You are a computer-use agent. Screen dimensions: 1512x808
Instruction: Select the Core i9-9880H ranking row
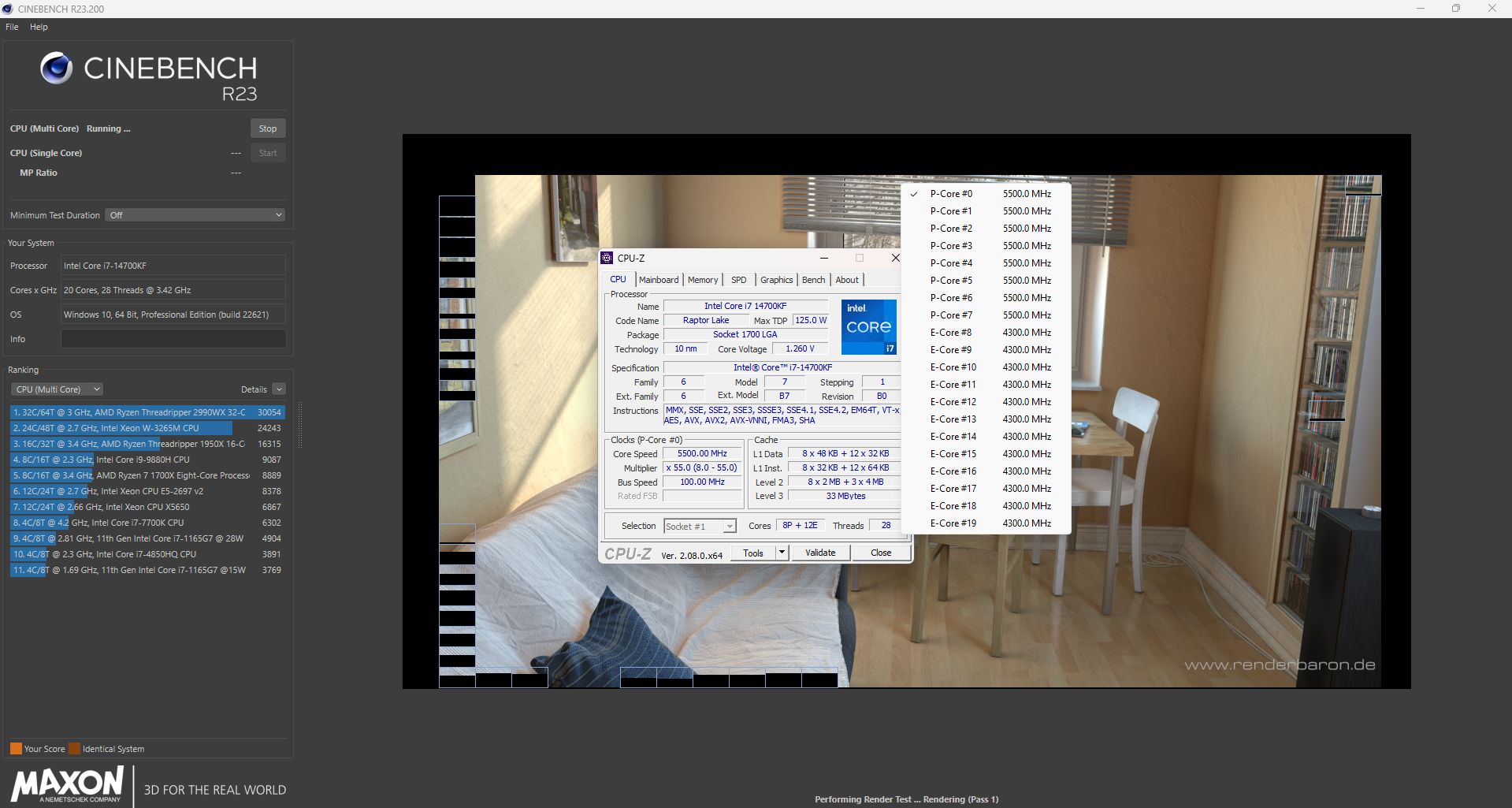pyautogui.click(x=147, y=460)
